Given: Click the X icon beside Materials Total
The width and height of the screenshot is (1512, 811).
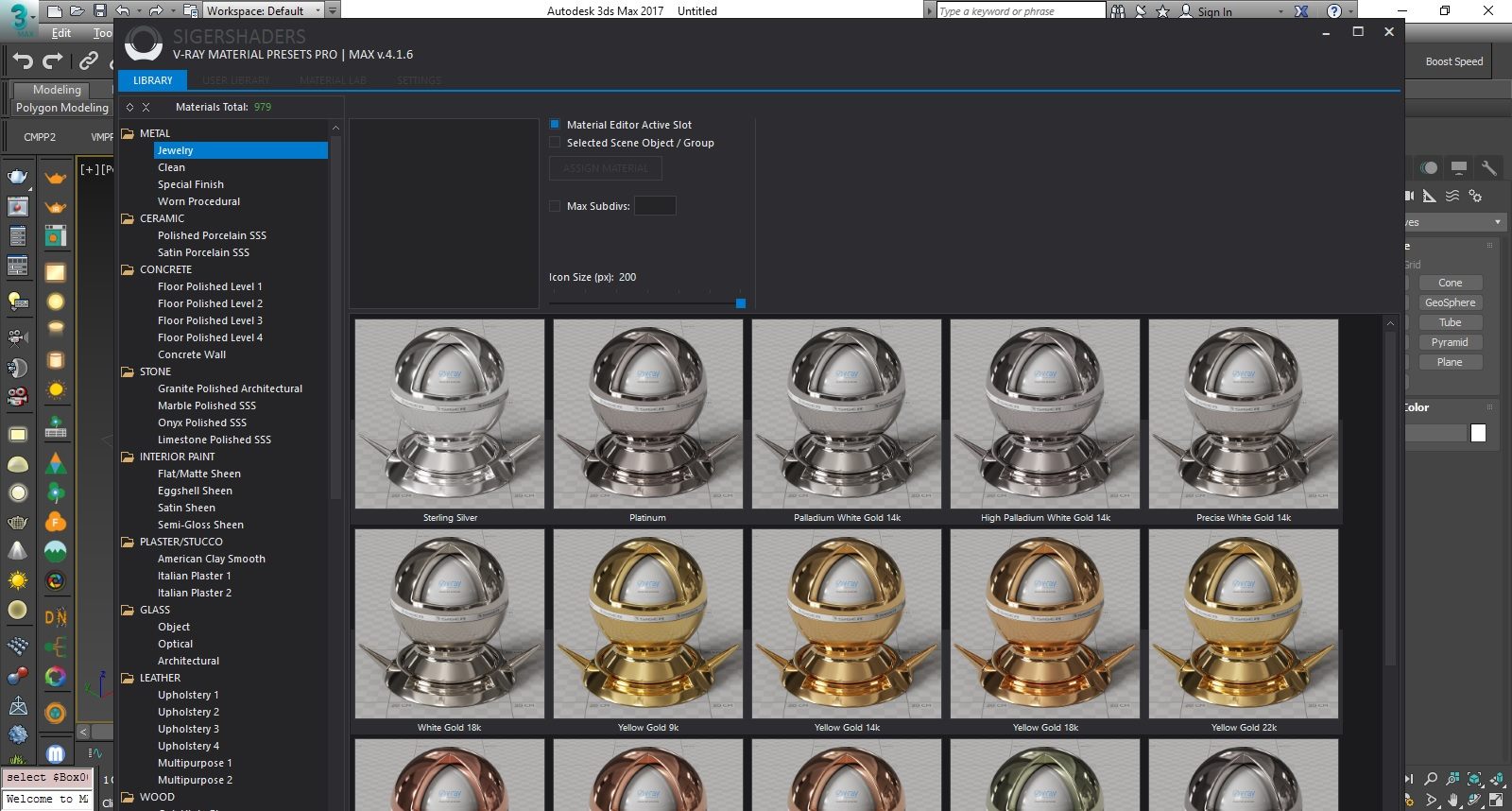Looking at the screenshot, I should pos(146,107).
